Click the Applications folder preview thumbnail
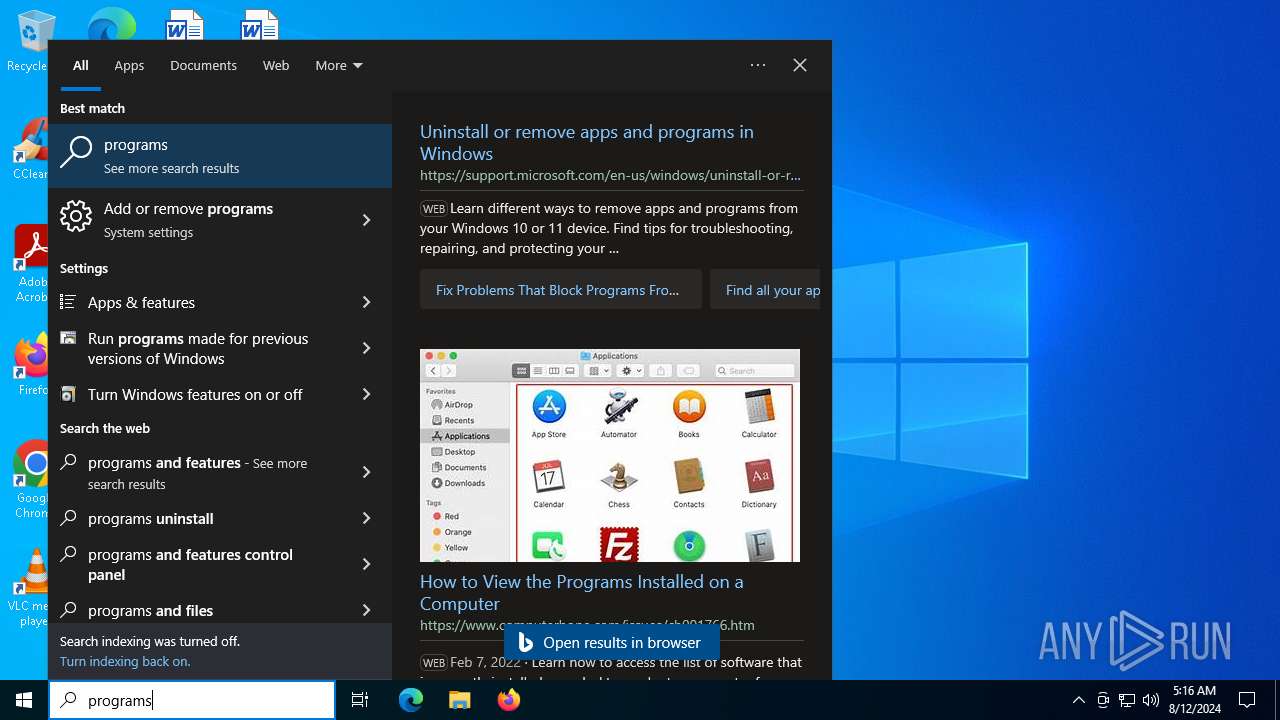This screenshot has width=1280, height=720. [610, 455]
